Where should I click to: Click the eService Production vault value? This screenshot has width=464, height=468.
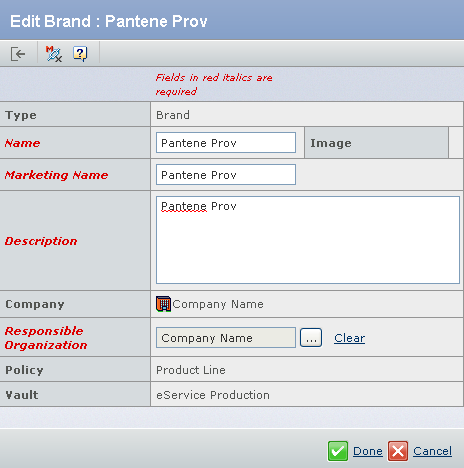click(213, 395)
